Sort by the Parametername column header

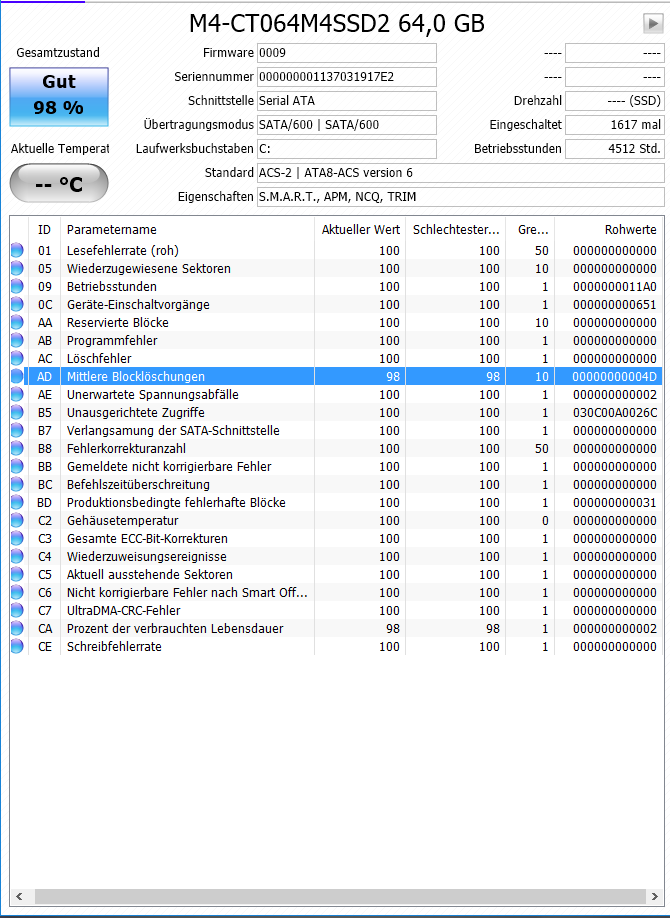(187, 230)
